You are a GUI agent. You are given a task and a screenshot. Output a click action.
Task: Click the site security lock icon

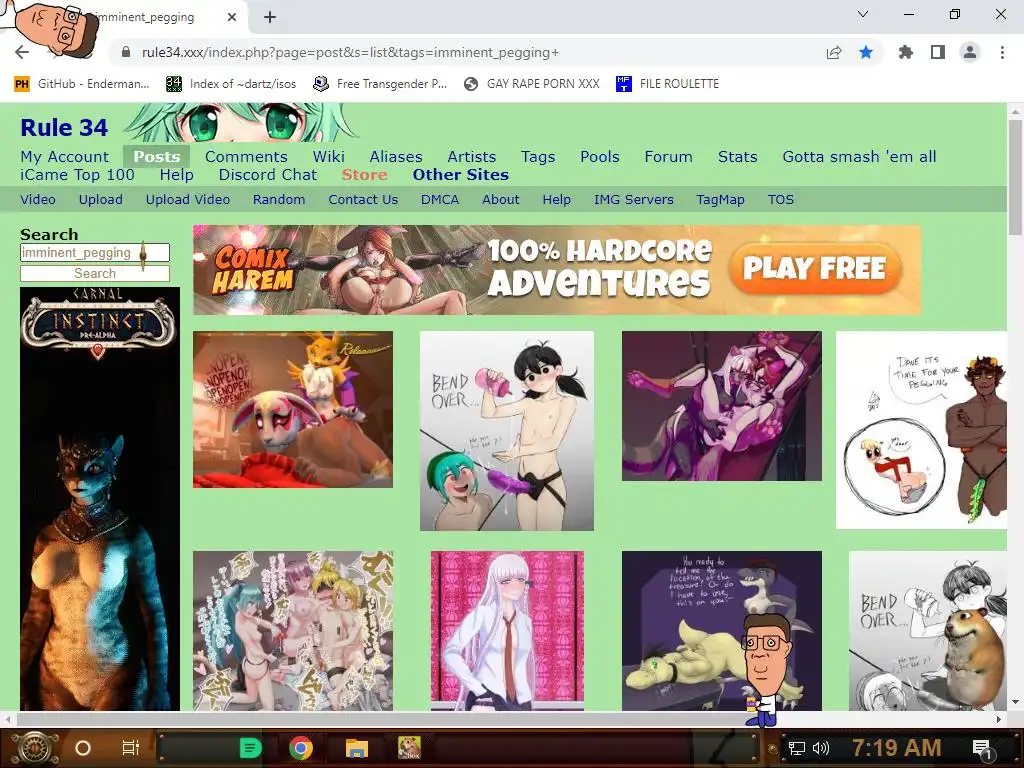126,52
